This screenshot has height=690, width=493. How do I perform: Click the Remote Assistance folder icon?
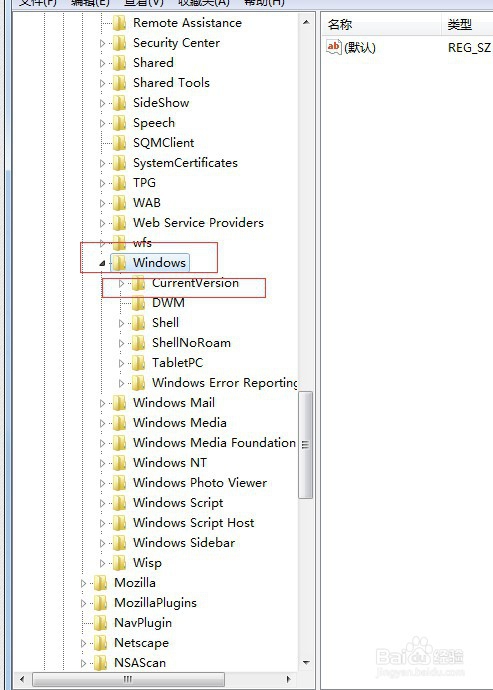(x=119, y=23)
